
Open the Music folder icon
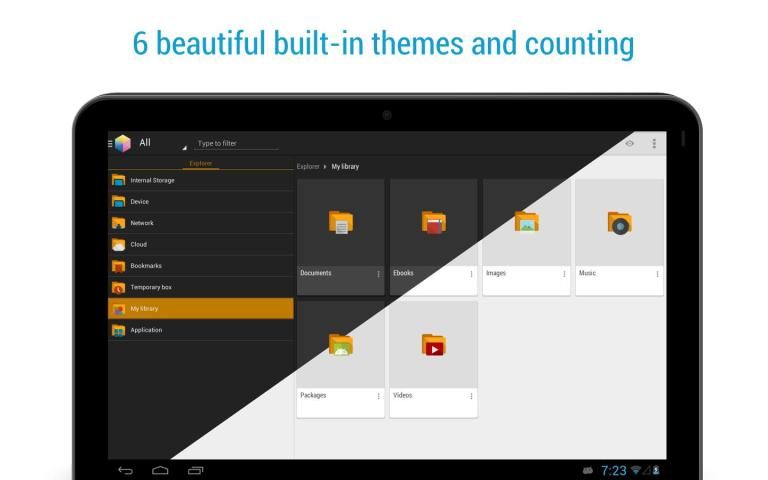pos(619,222)
